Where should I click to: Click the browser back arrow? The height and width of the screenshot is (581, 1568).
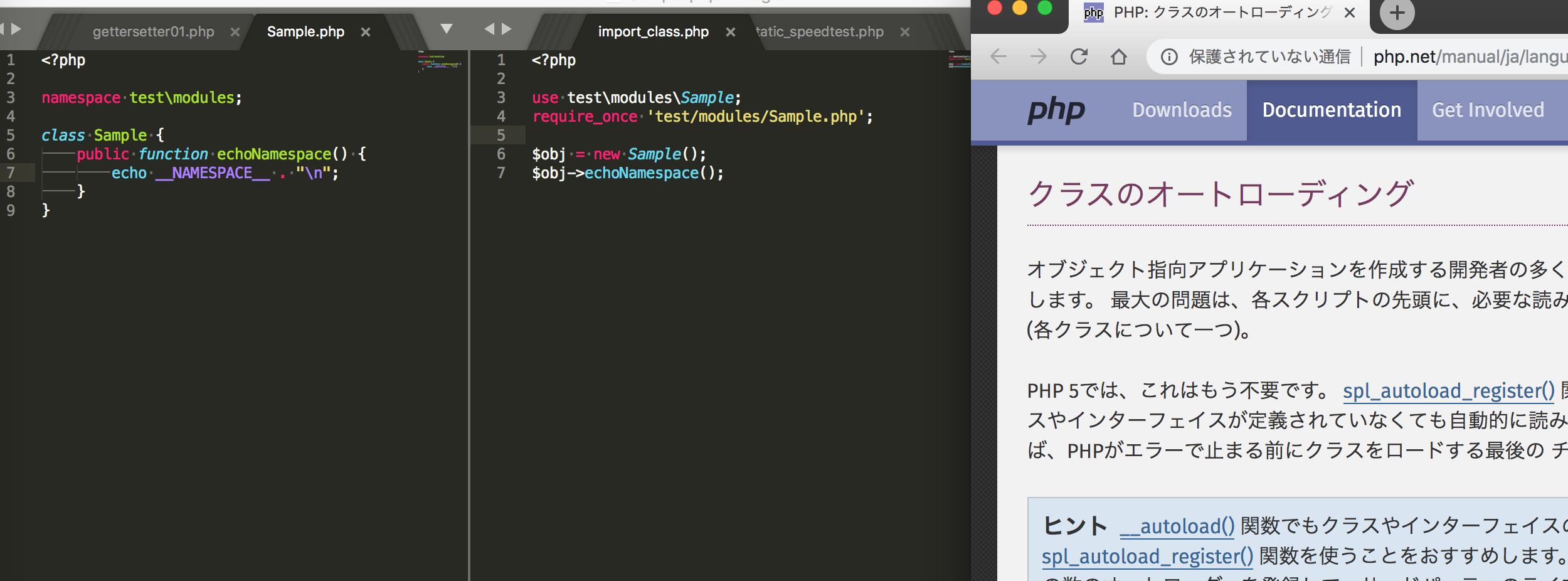point(999,57)
